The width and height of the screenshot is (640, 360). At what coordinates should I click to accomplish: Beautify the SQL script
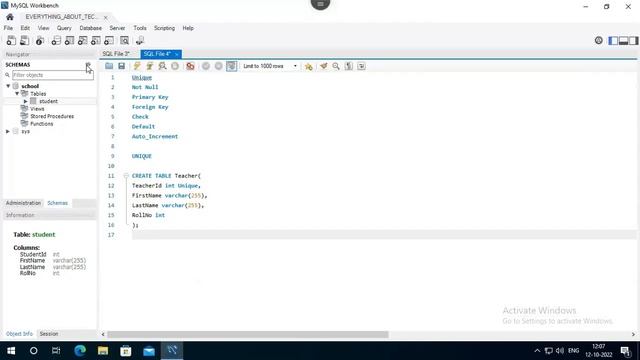coord(324,66)
